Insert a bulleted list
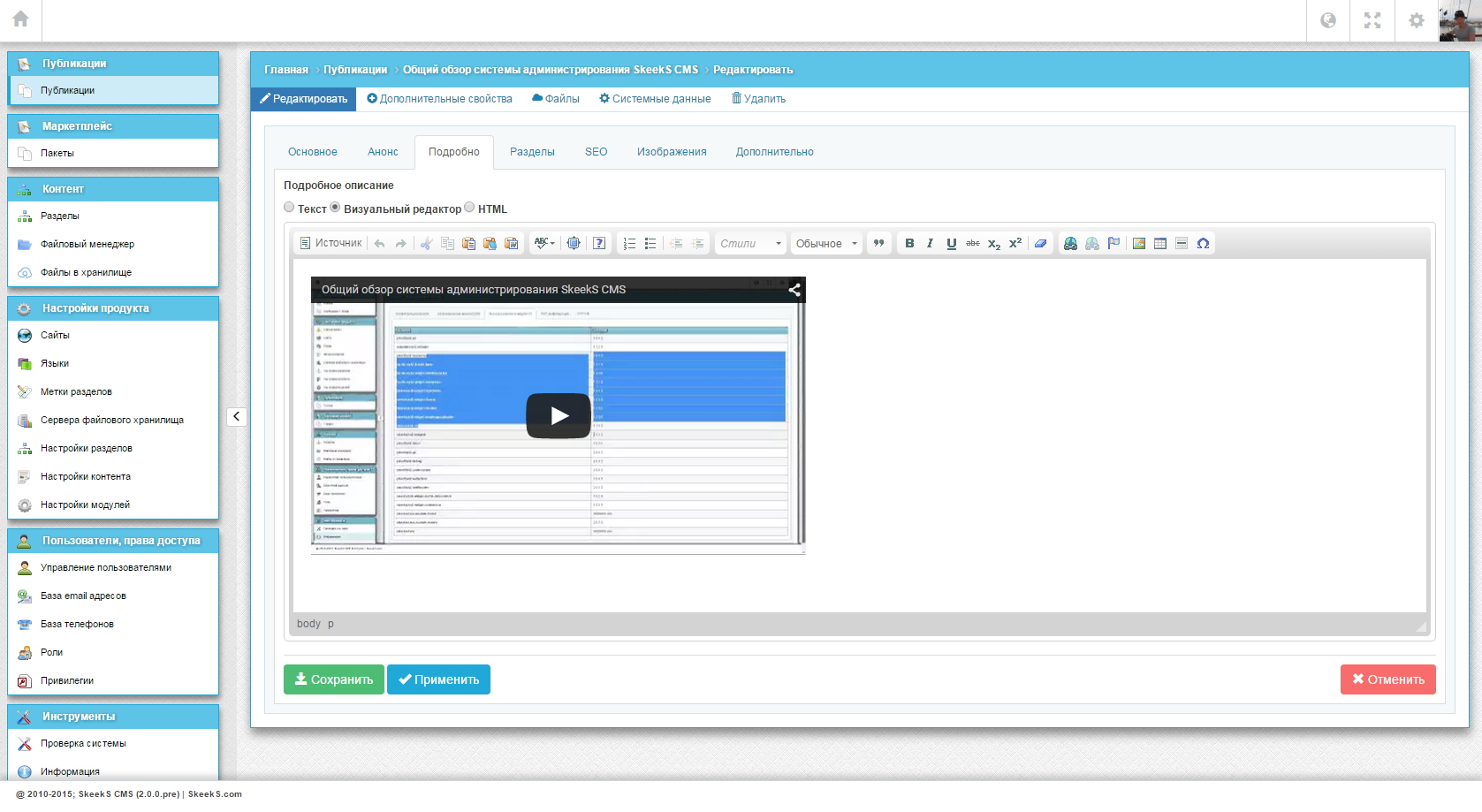Viewport: 1482px width, 812px height. point(650,243)
